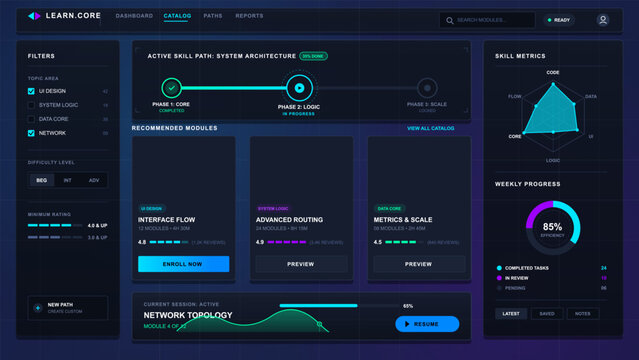Image resolution: width=639 pixels, height=360 pixels.
Task: Click the UI Design tag on Interface Flow
Action: point(151,208)
